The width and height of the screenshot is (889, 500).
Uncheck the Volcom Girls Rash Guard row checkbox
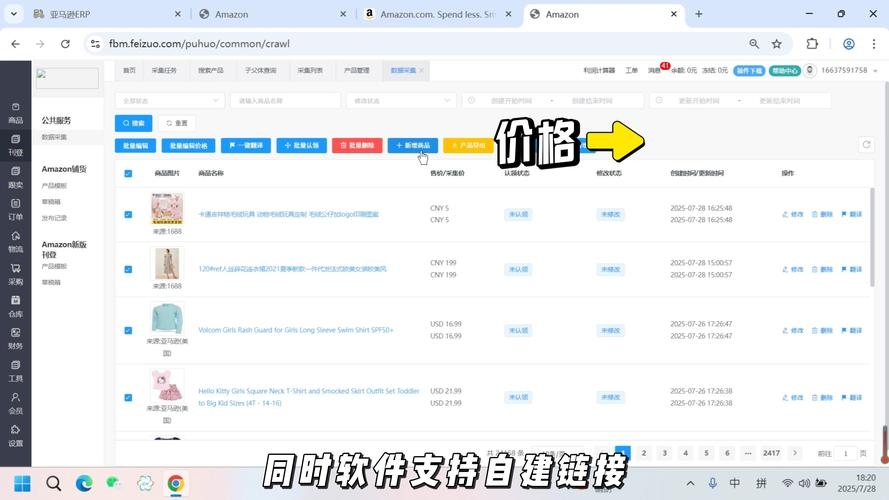tap(128, 330)
